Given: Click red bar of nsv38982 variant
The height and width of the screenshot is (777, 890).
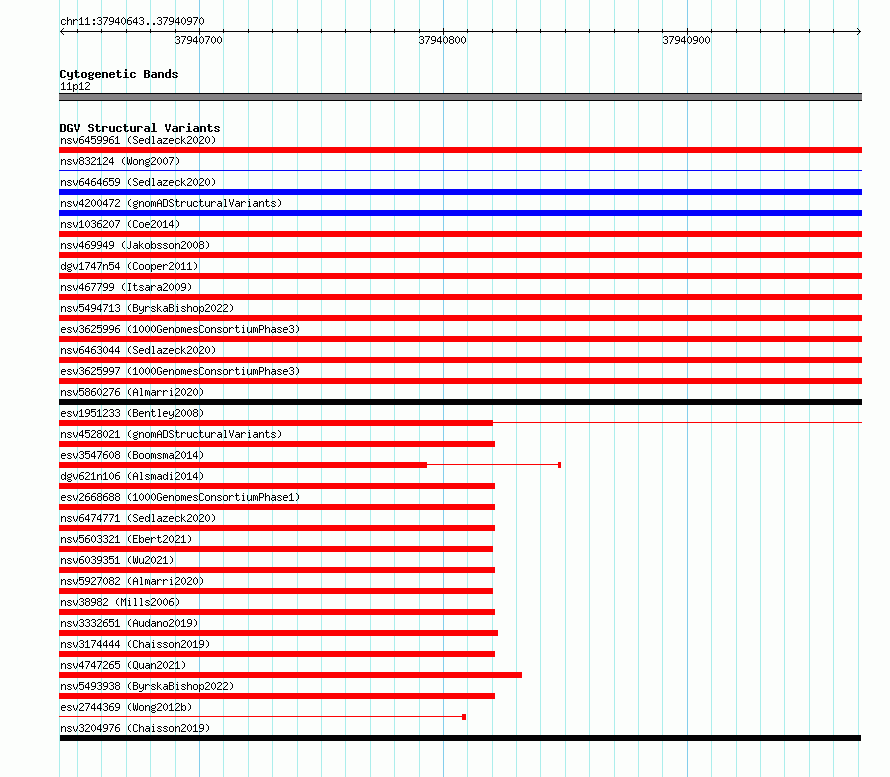Looking at the screenshot, I should [277, 612].
